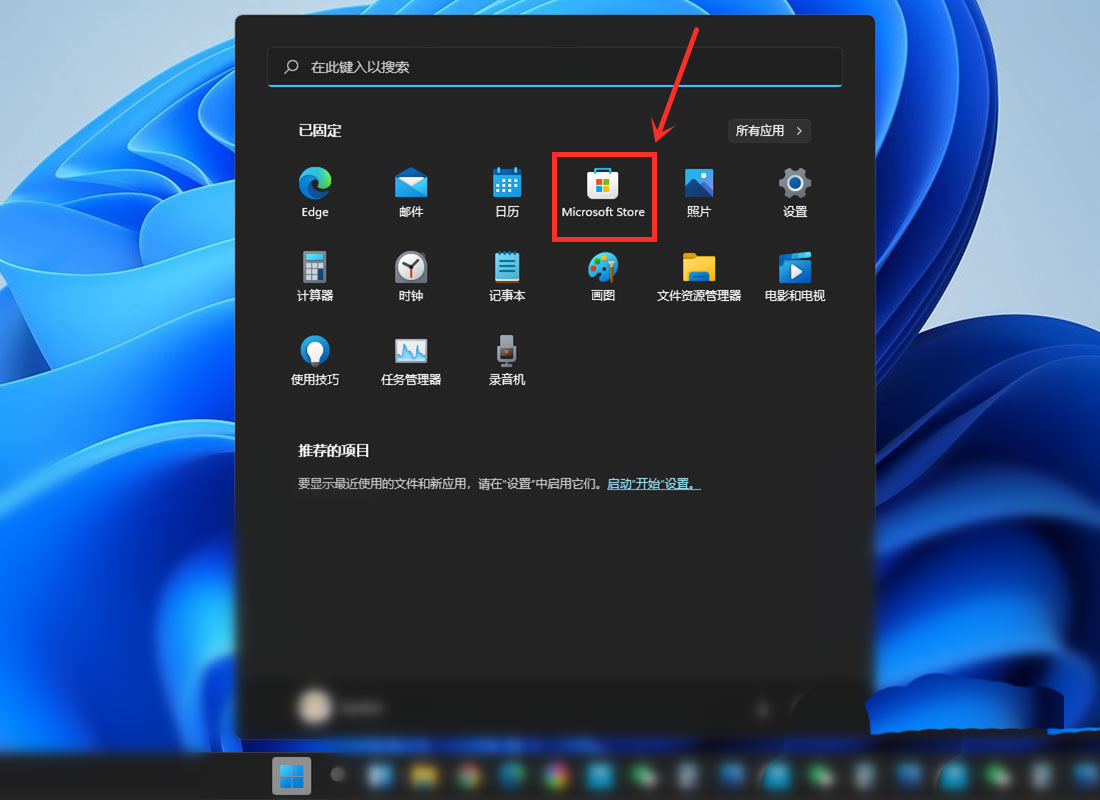Click the 启动"开始"设置 link
Viewport: 1100px width, 800px height.
click(x=653, y=484)
